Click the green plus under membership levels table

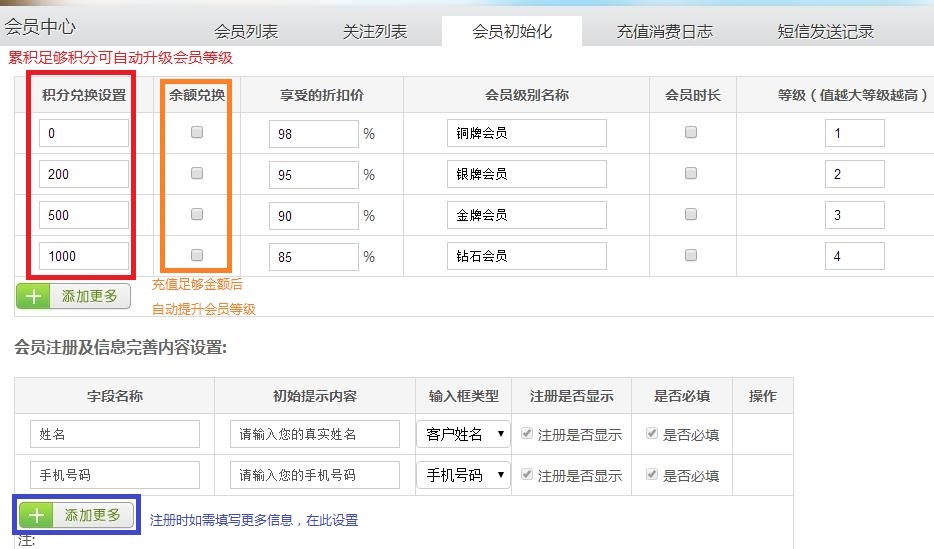35,296
